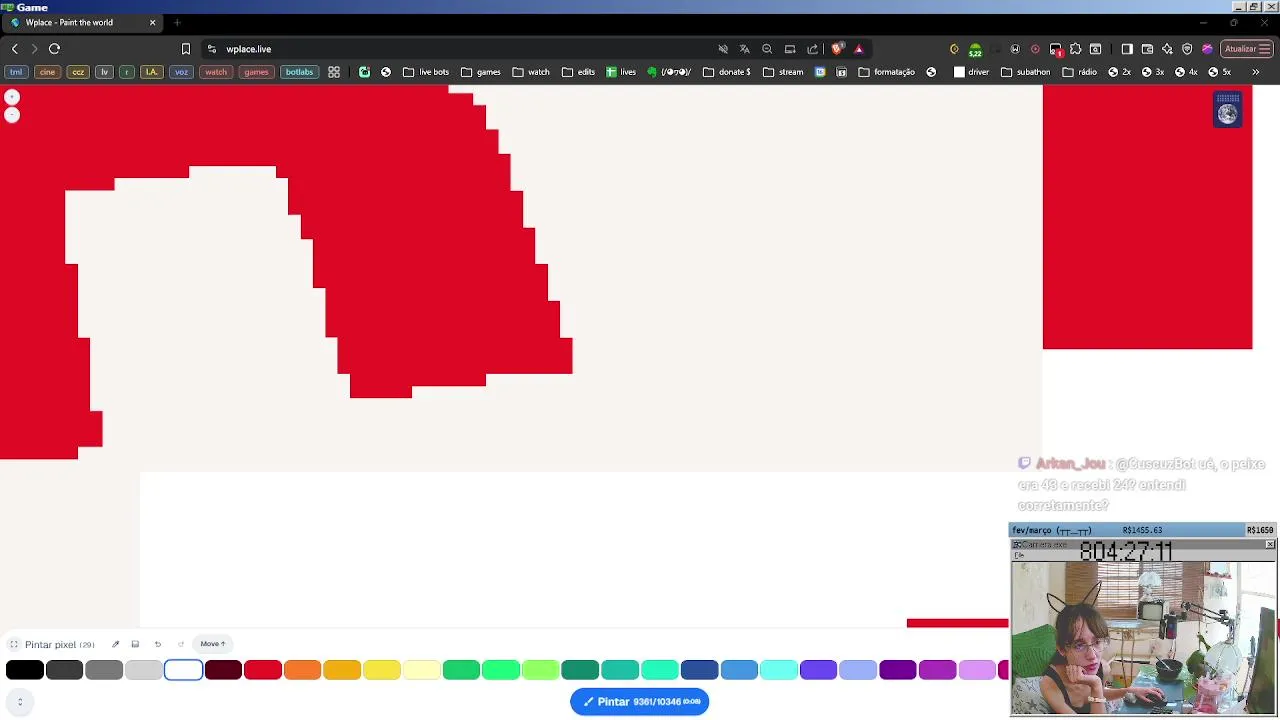Open the formatação bookmark folder
The height and width of the screenshot is (720, 1280).
click(887, 72)
